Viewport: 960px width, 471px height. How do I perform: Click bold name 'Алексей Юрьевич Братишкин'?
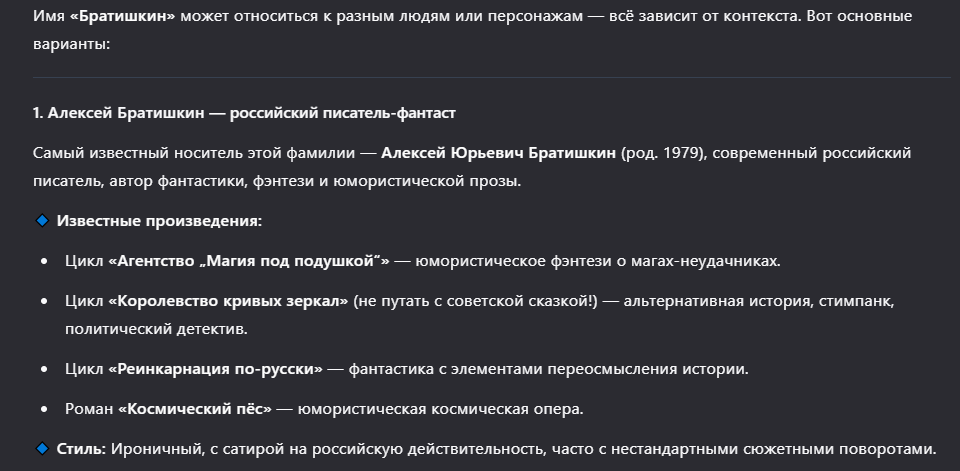point(498,153)
